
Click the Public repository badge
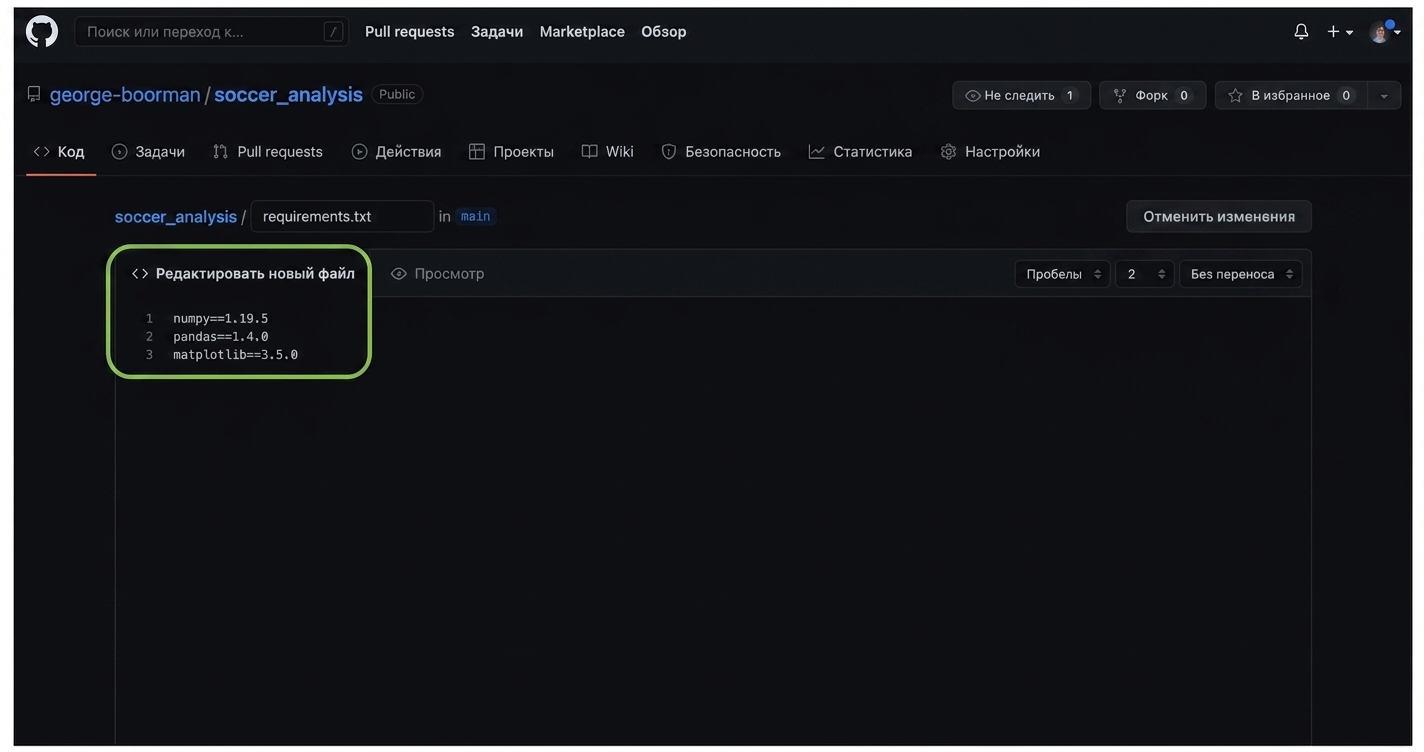[x=397, y=94]
